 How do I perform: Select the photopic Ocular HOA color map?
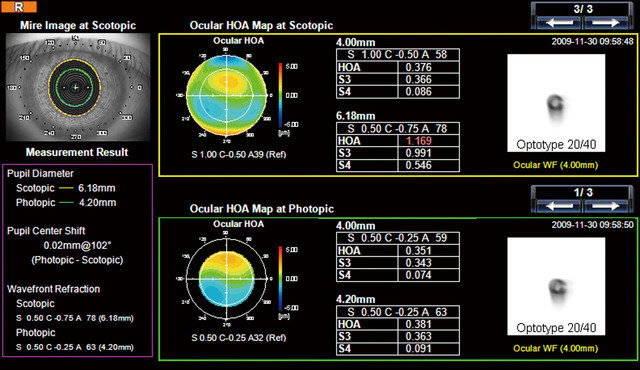[x=226, y=278]
